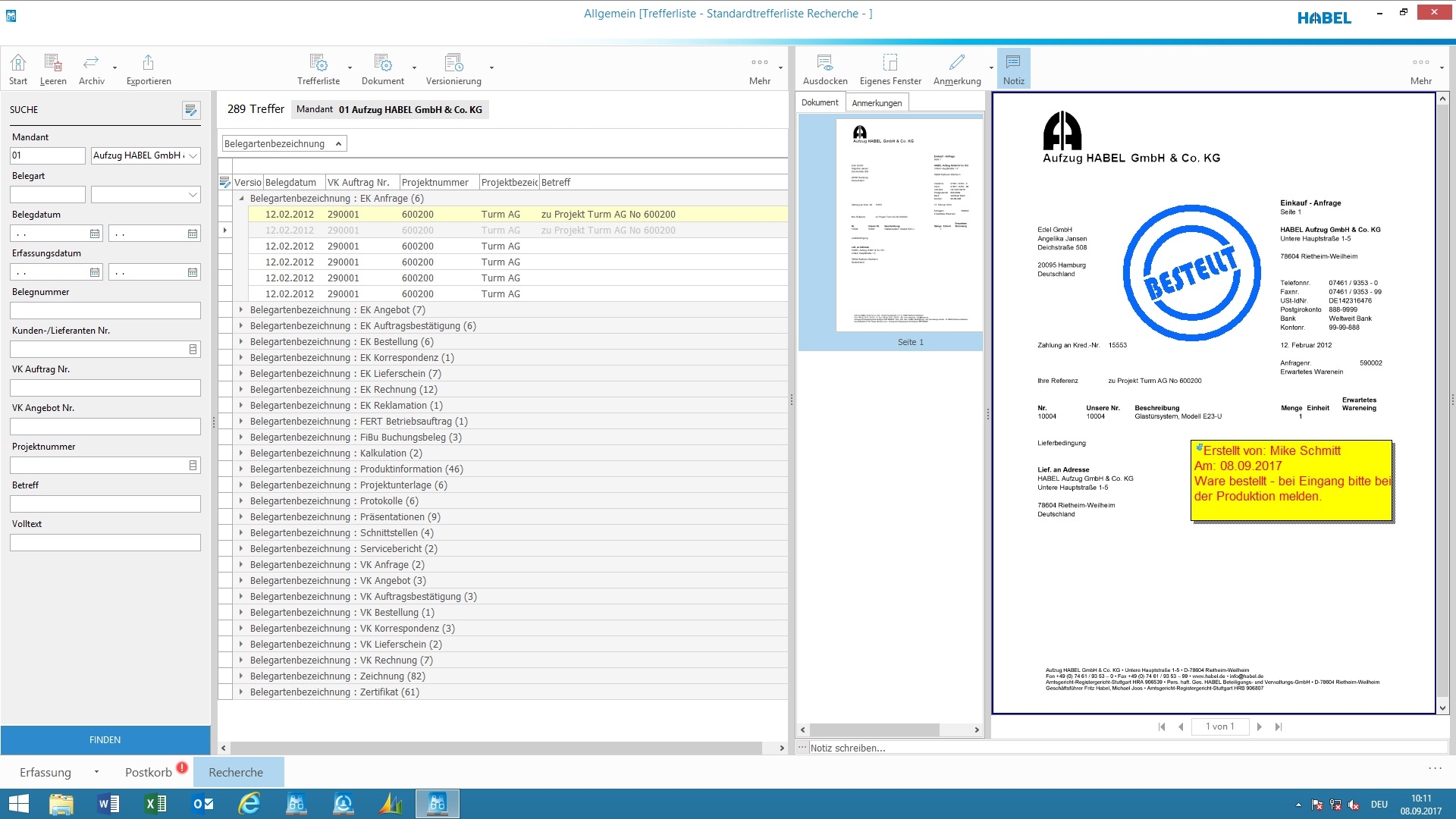1456x819 pixels.
Task: Click the Leeren clear icon
Action: [52, 63]
